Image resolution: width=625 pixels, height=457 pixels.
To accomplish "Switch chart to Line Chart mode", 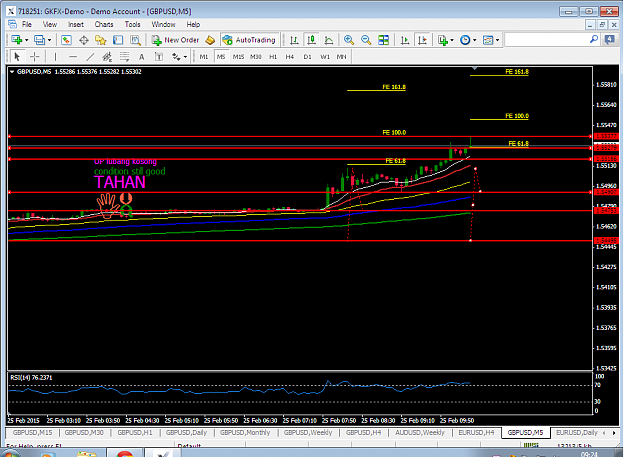I will 329,40.
